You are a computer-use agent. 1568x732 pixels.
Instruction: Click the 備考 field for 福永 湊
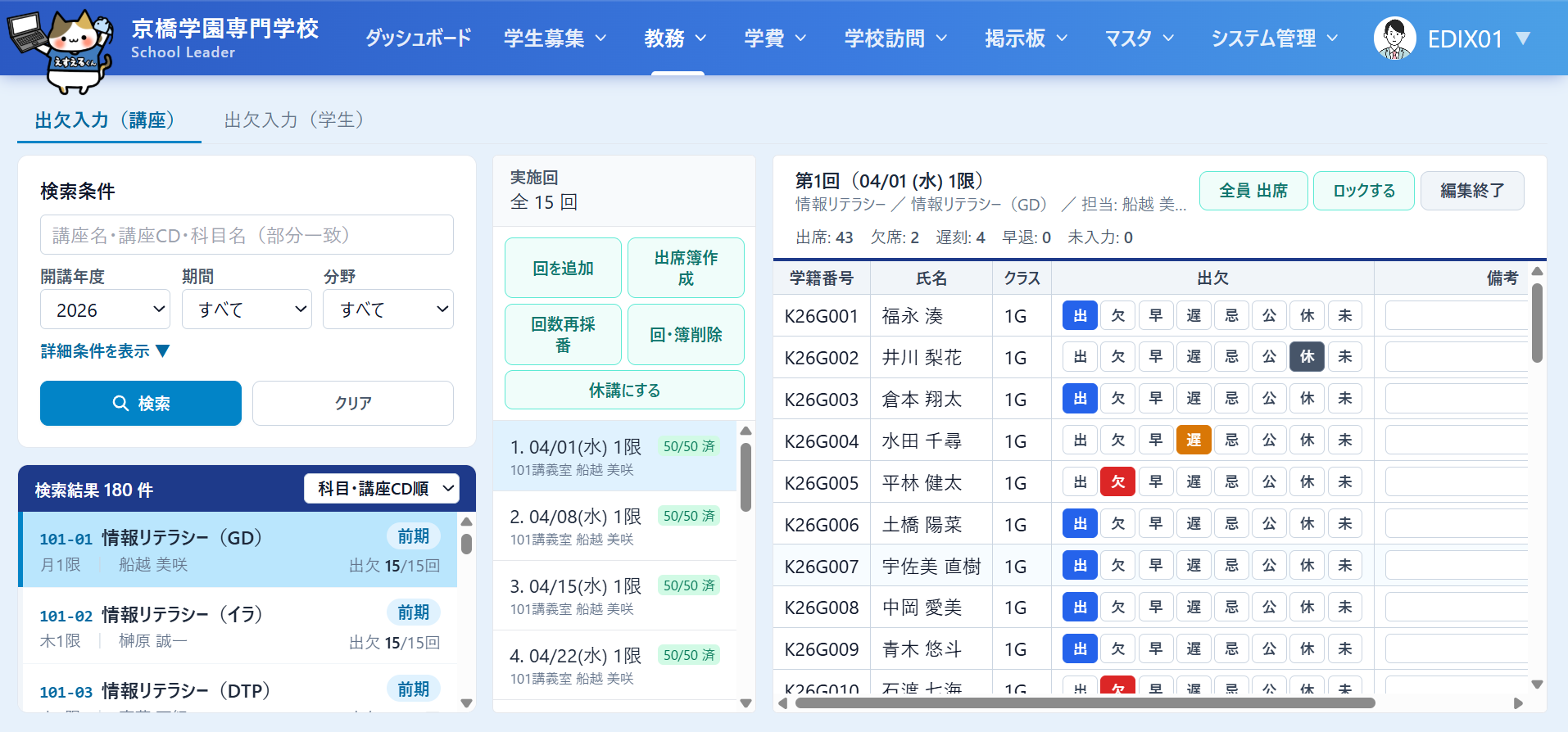click(1457, 315)
